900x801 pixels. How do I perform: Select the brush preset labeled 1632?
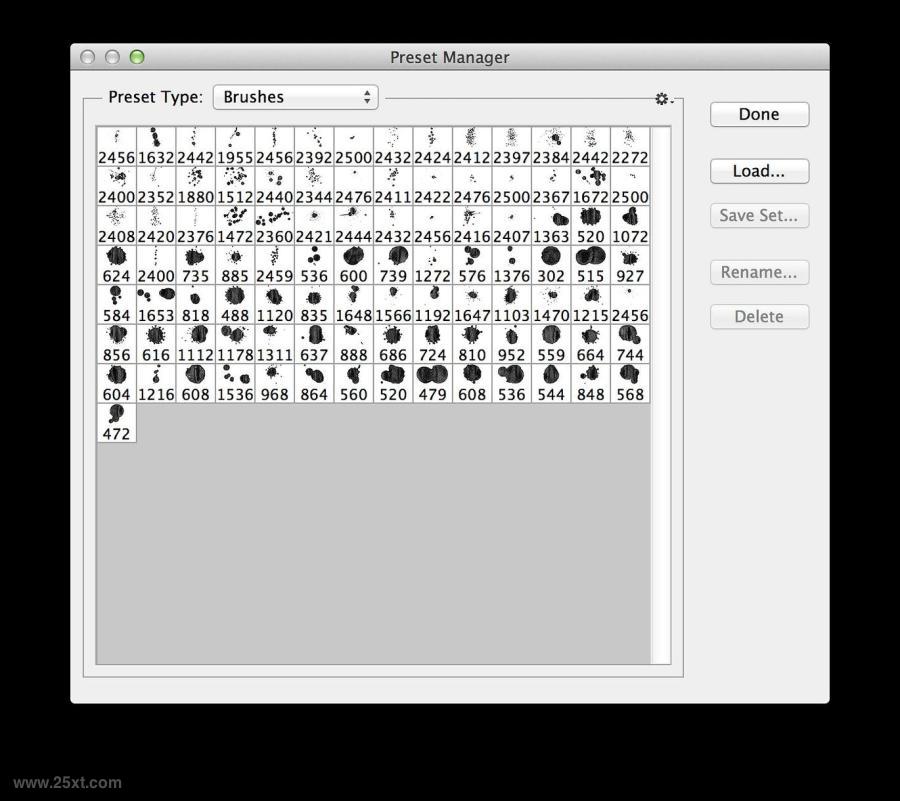(x=156, y=147)
